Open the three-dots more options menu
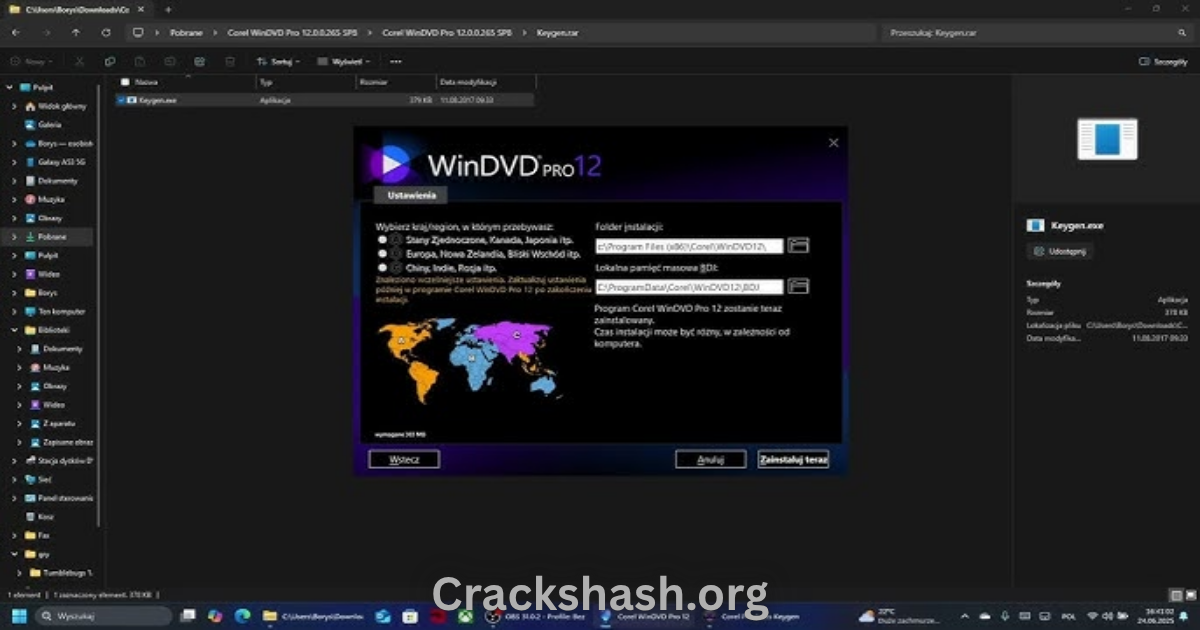Viewport: 1200px width, 630px height. tap(396, 61)
